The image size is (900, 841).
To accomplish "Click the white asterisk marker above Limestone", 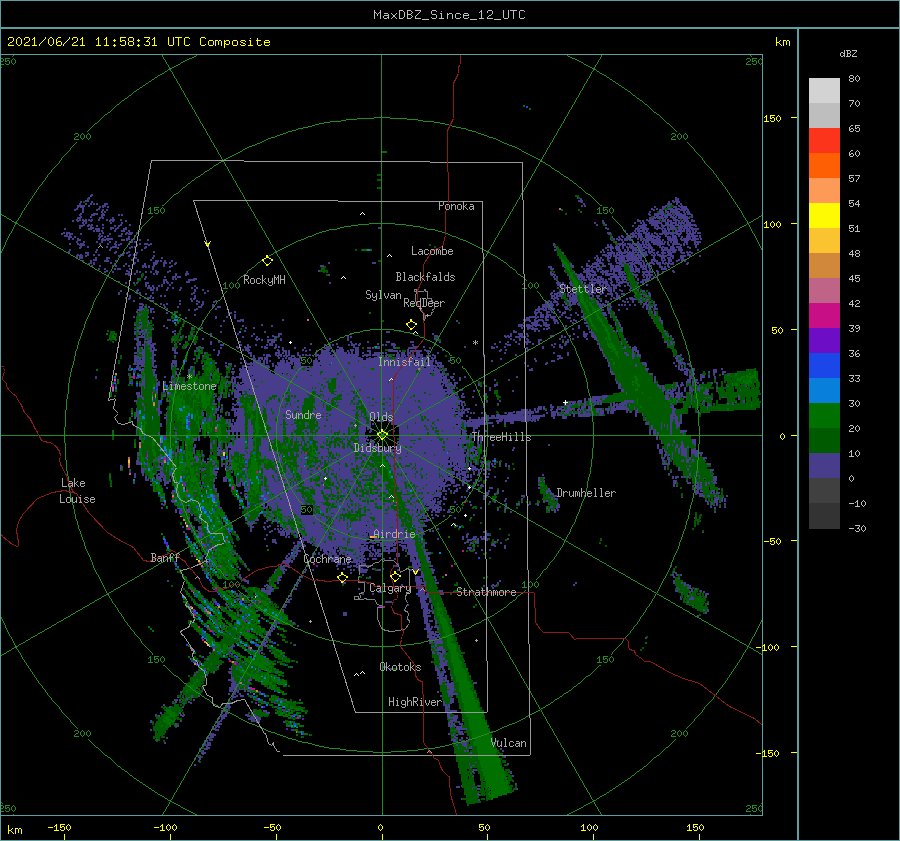I will click(x=189, y=377).
